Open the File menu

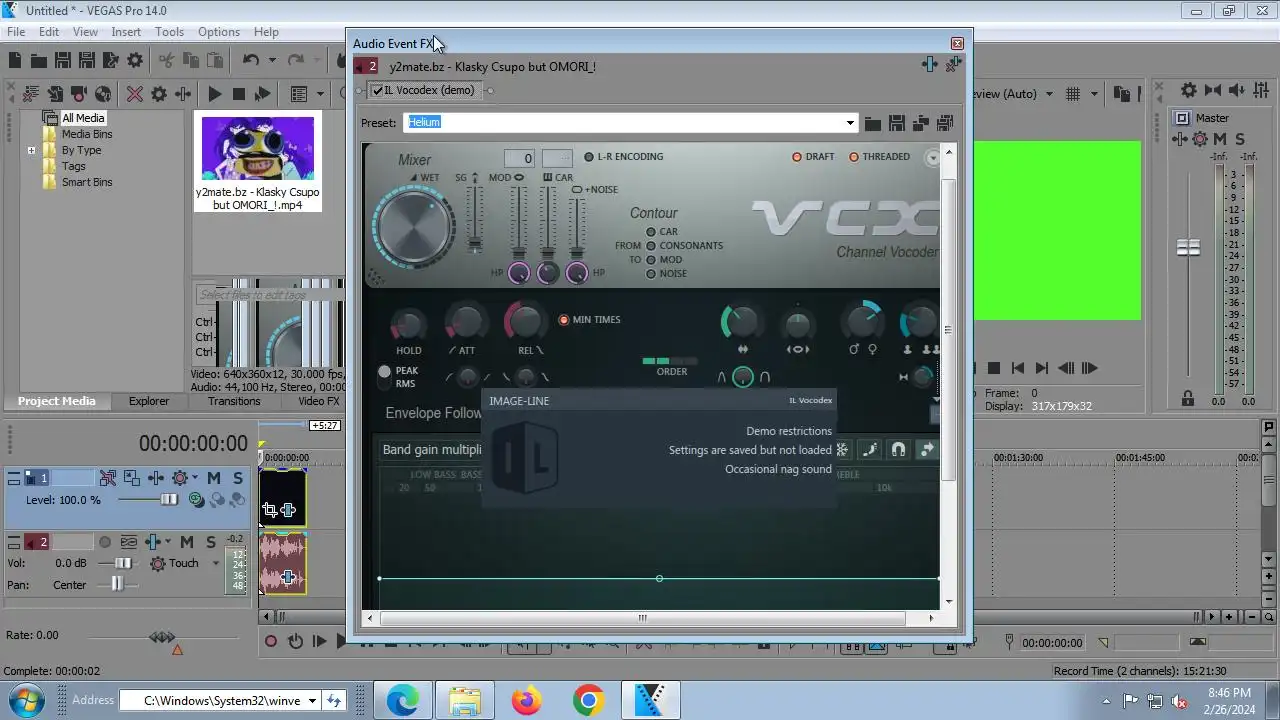click(x=16, y=32)
